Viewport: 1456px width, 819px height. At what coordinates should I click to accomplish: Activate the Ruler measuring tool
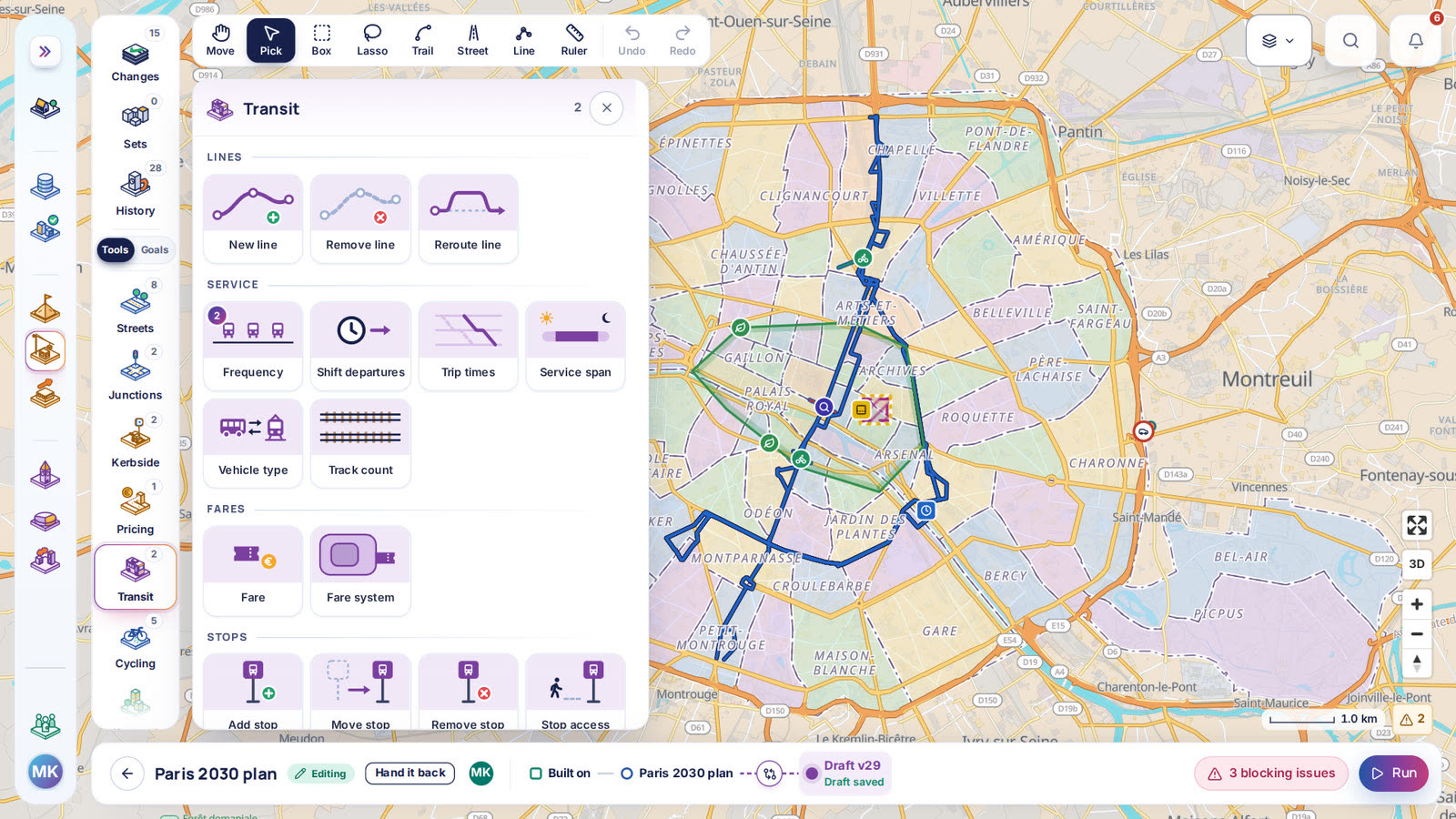[574, 40]
